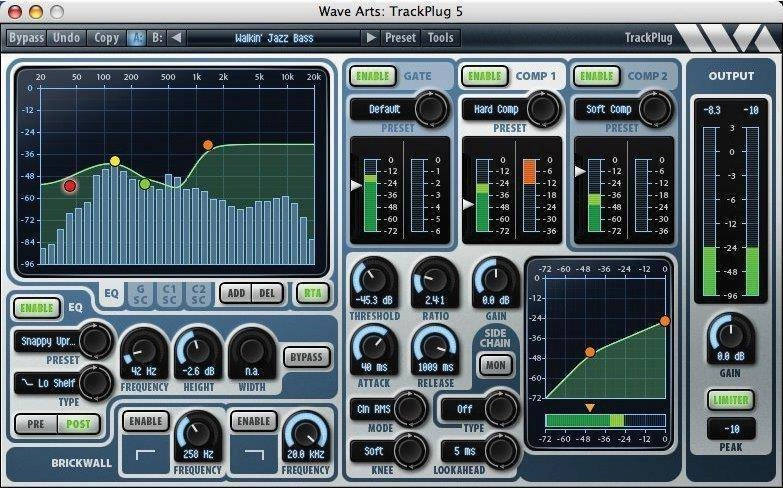This screenshot has width=783, height=488.
Task: Select the A: settings buffer
Action: coord(136,38)
